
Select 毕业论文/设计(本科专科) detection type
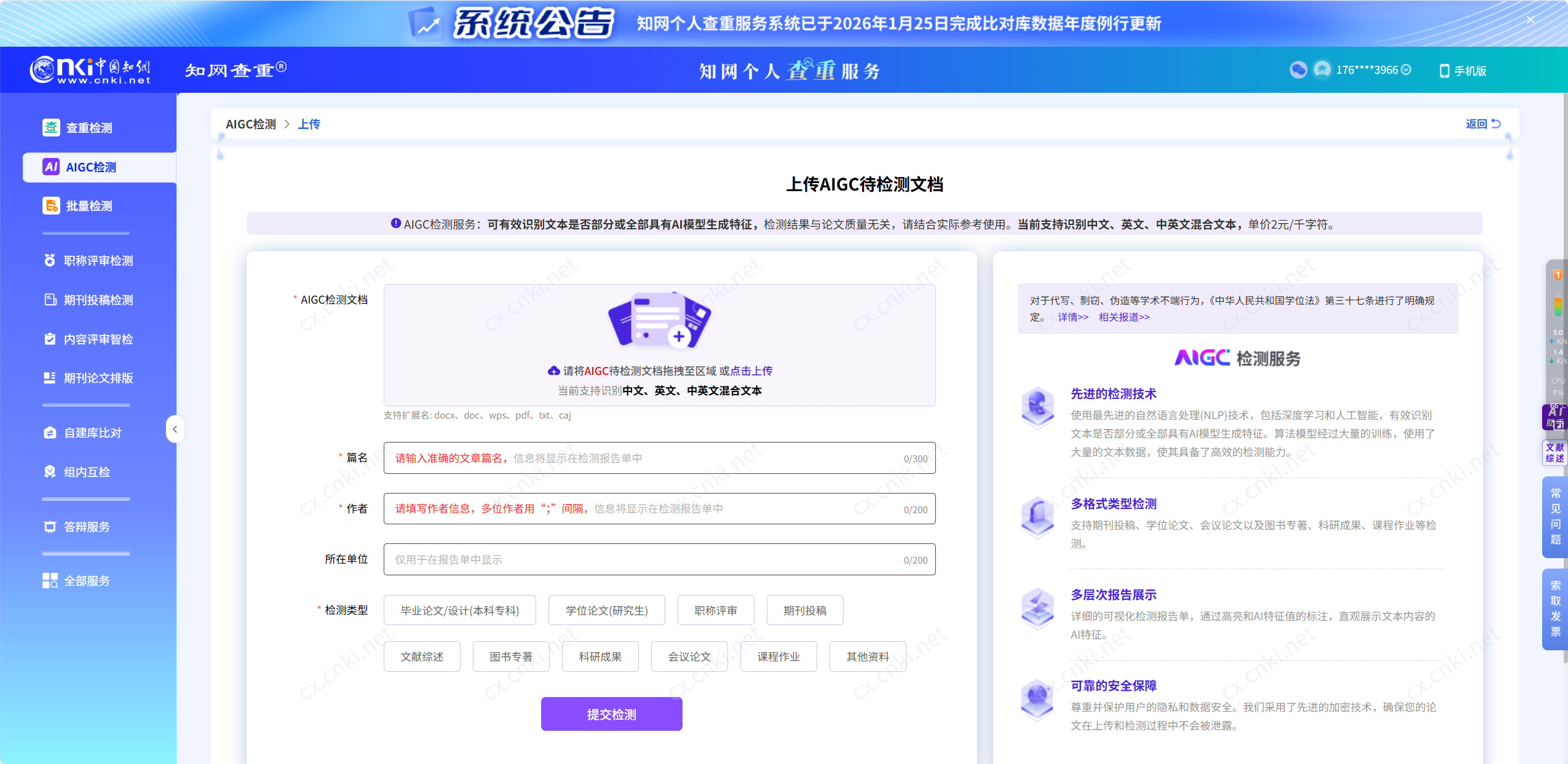coord(459,610)
